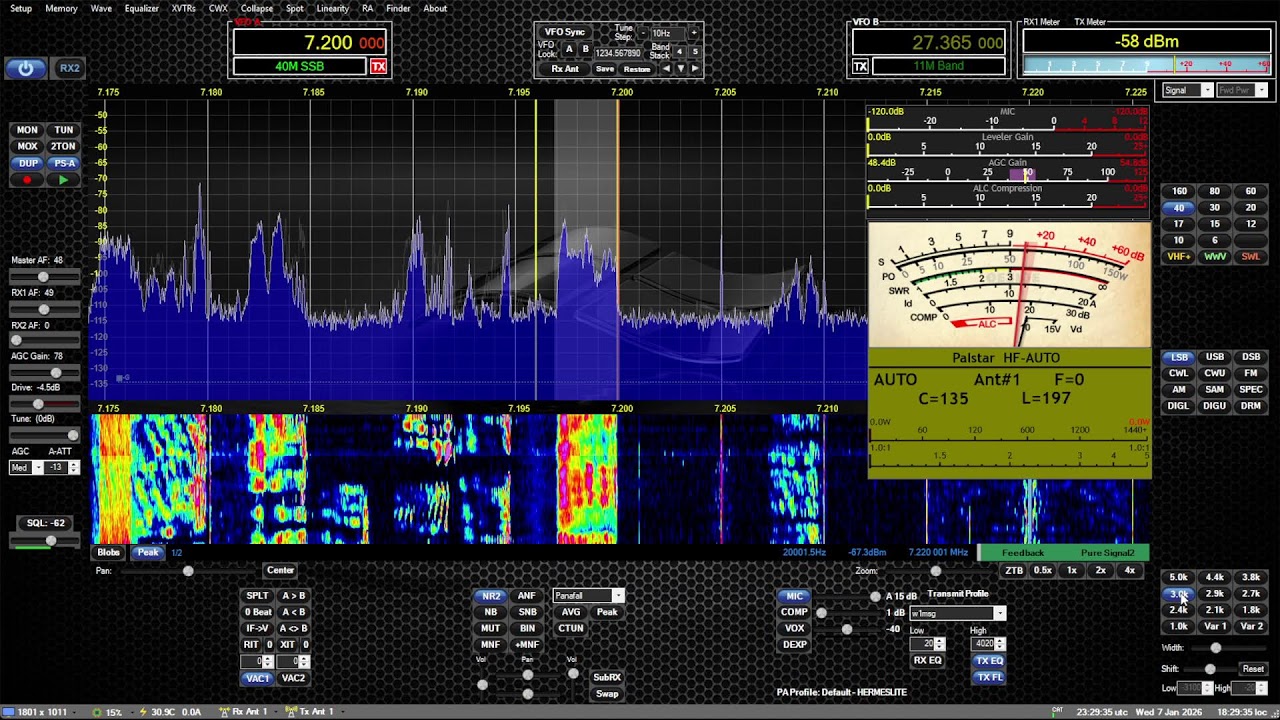Click the 1234.567890 frequency entry field
The width and height of the screenshot is (1280, 720).
pyautogui.click(x=617, y=53)
